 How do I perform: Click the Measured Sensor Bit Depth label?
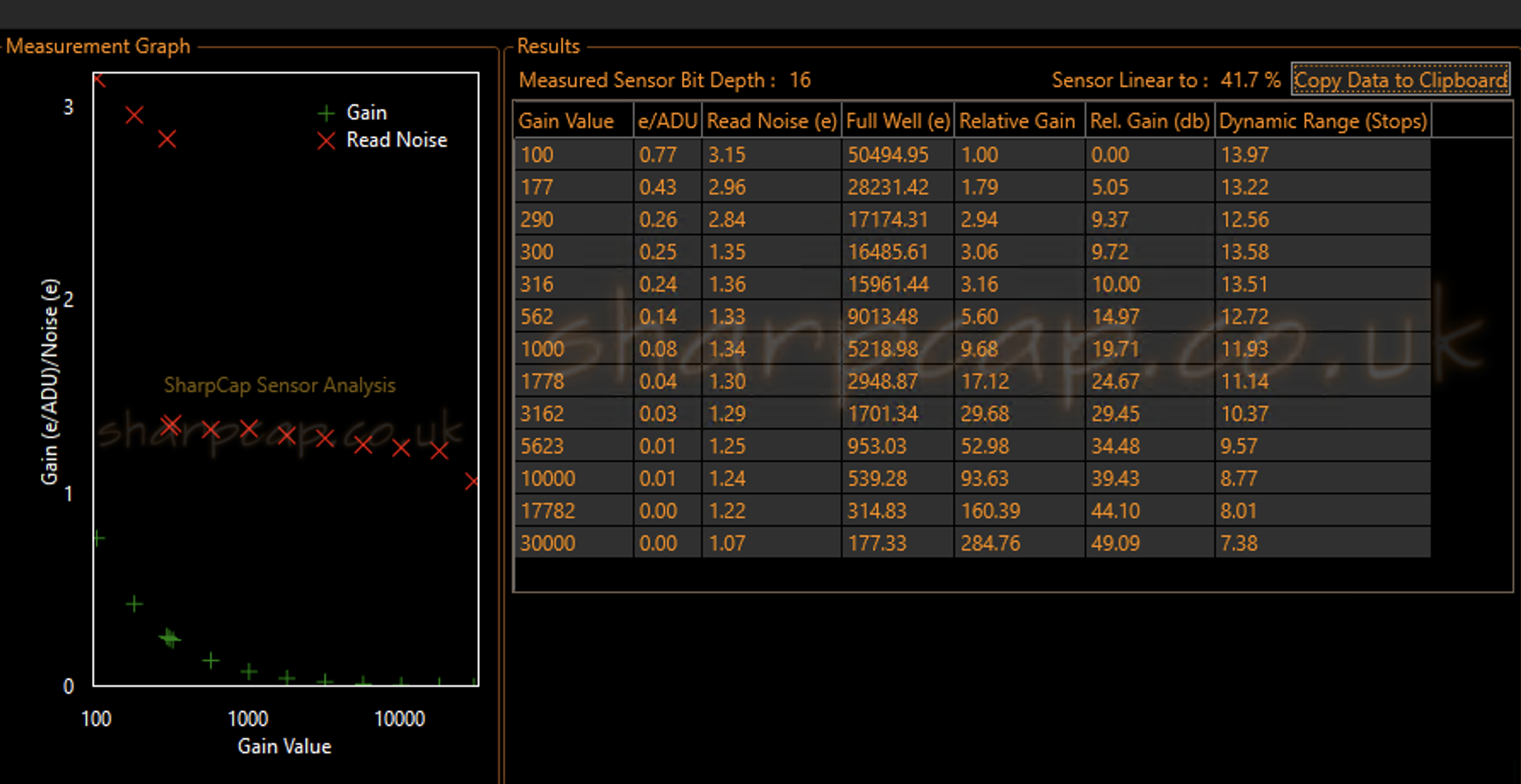[x=647, y=80]
